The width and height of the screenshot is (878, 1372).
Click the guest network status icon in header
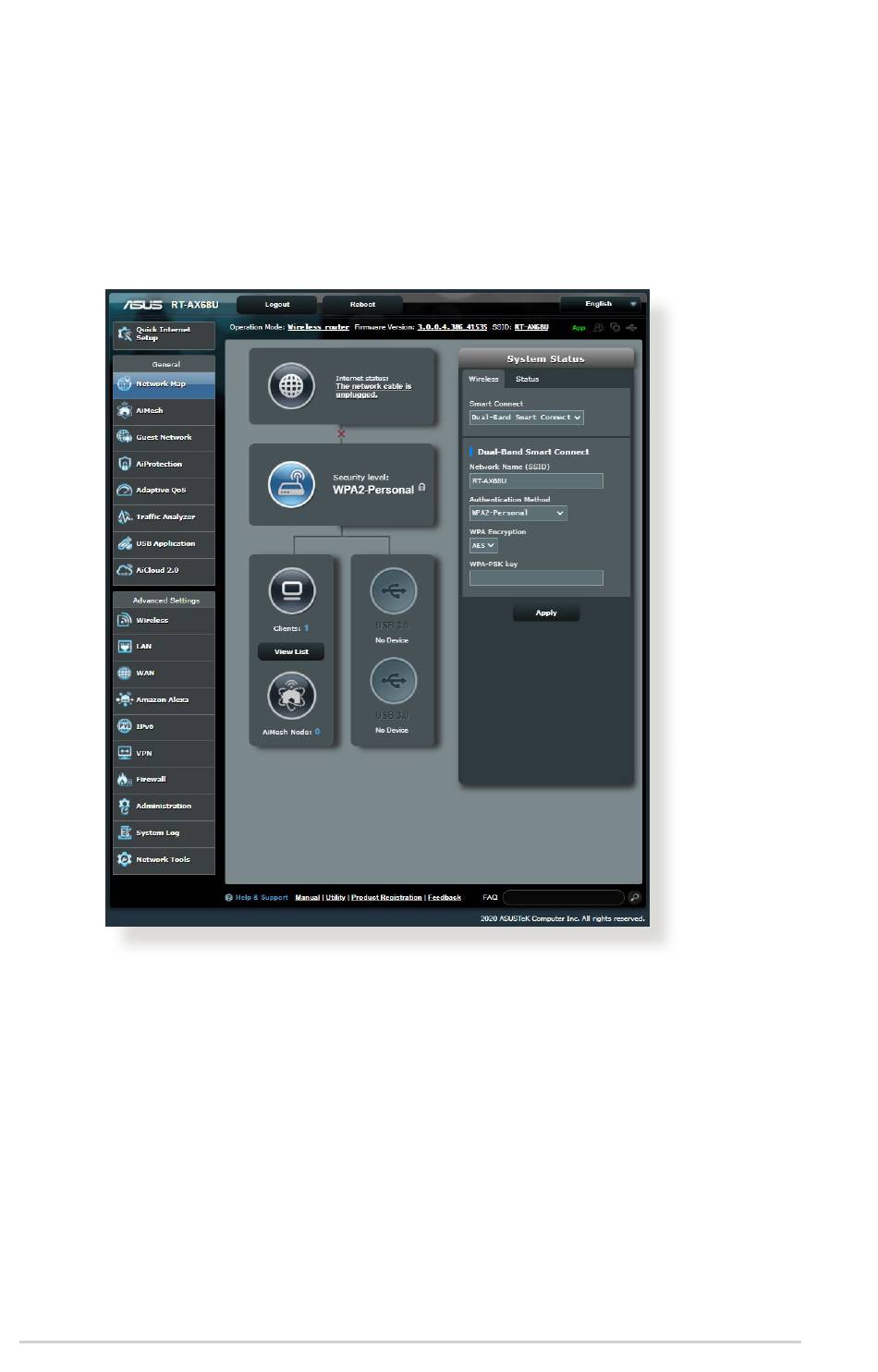click(598, 328)
